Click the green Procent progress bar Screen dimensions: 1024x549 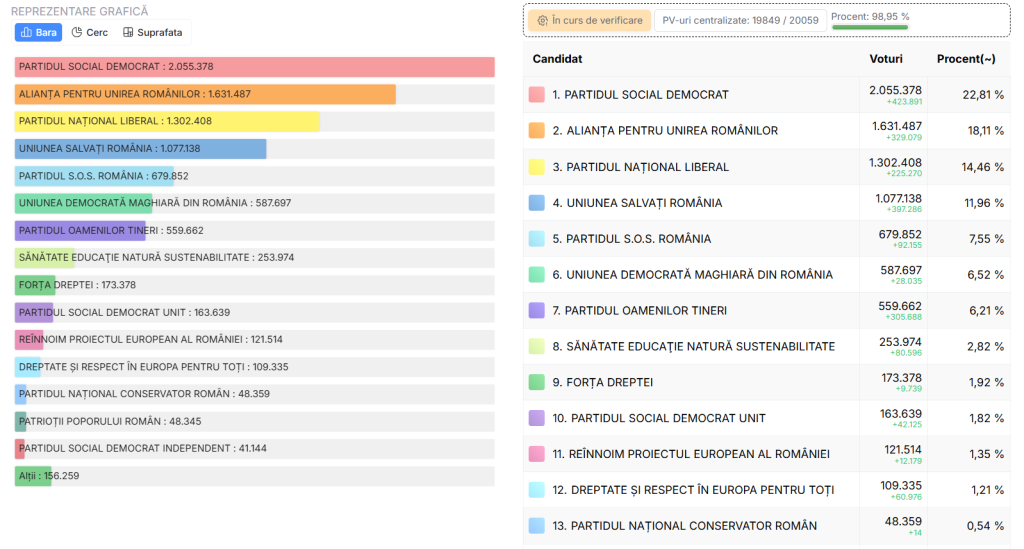[x=870, y=27]
